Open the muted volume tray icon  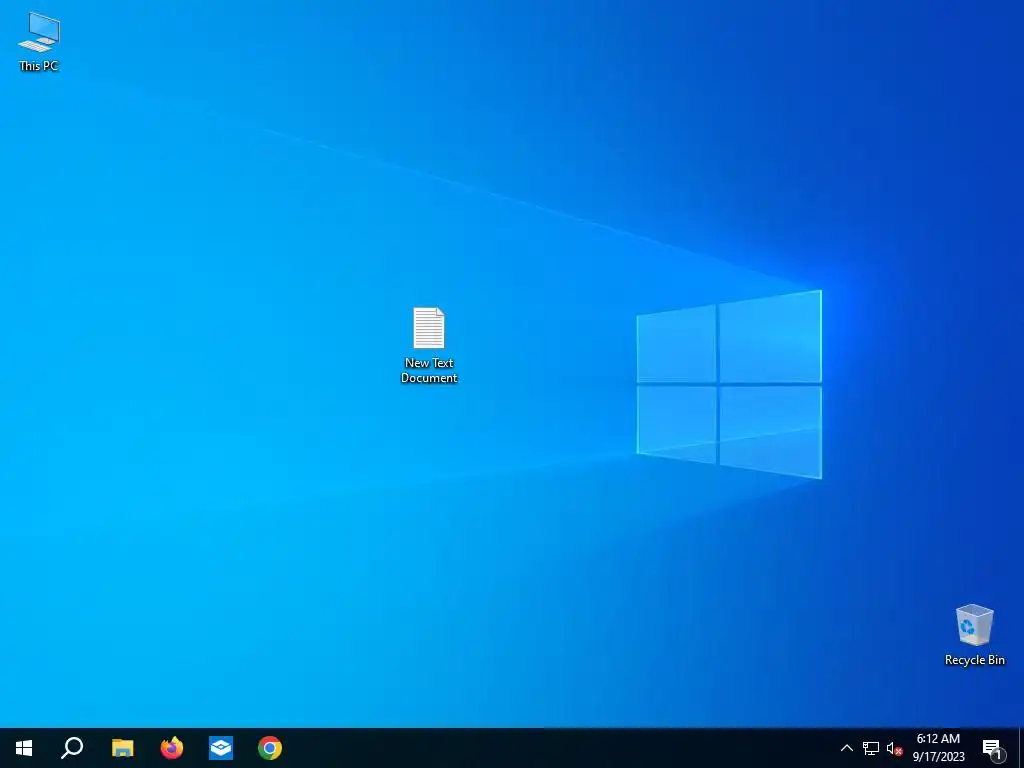pos(894,748)
